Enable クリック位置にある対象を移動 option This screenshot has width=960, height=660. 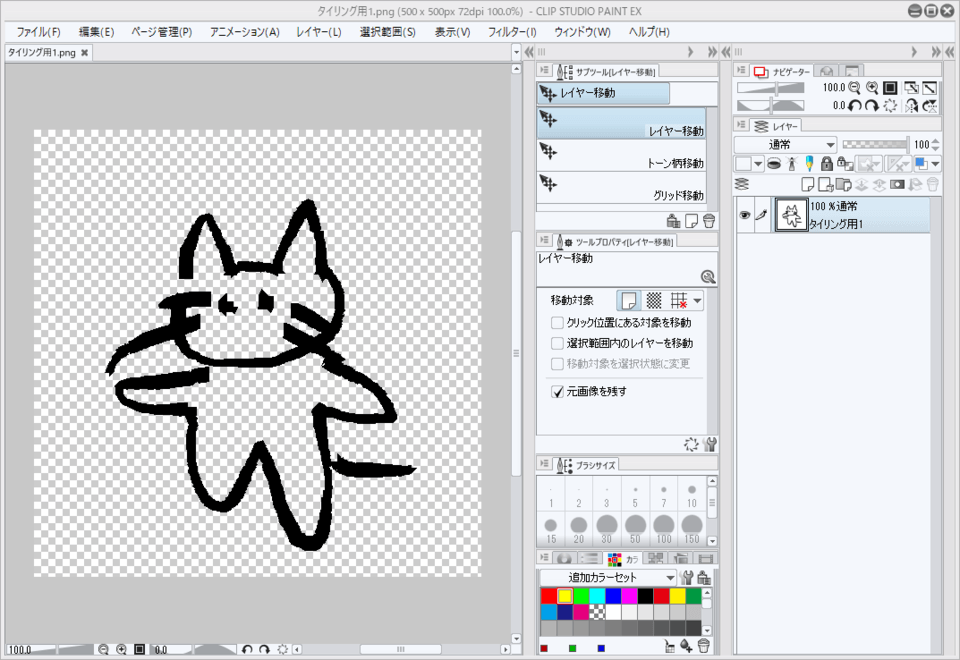[x=557, y=322]
